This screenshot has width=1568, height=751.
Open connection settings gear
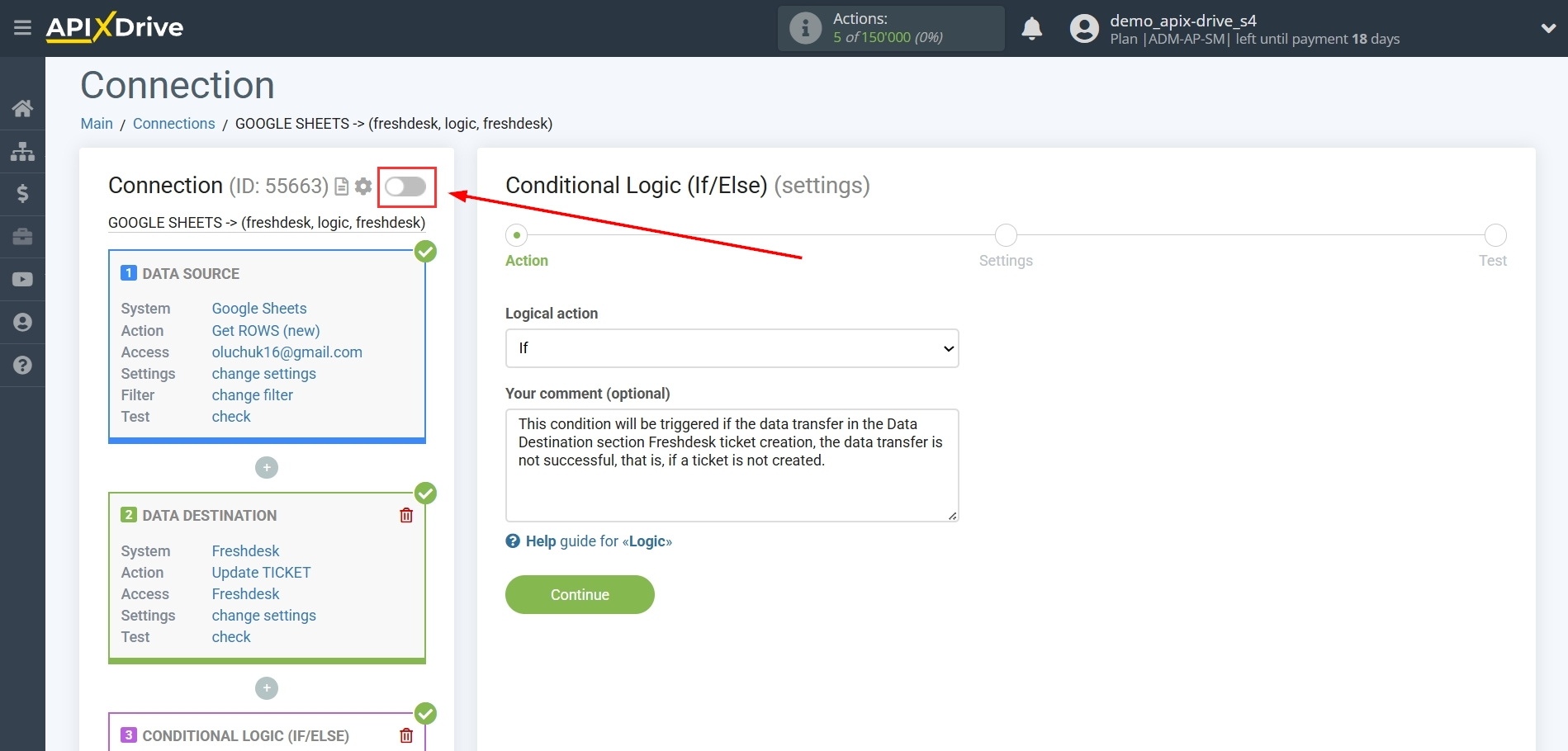coord(363,187)
